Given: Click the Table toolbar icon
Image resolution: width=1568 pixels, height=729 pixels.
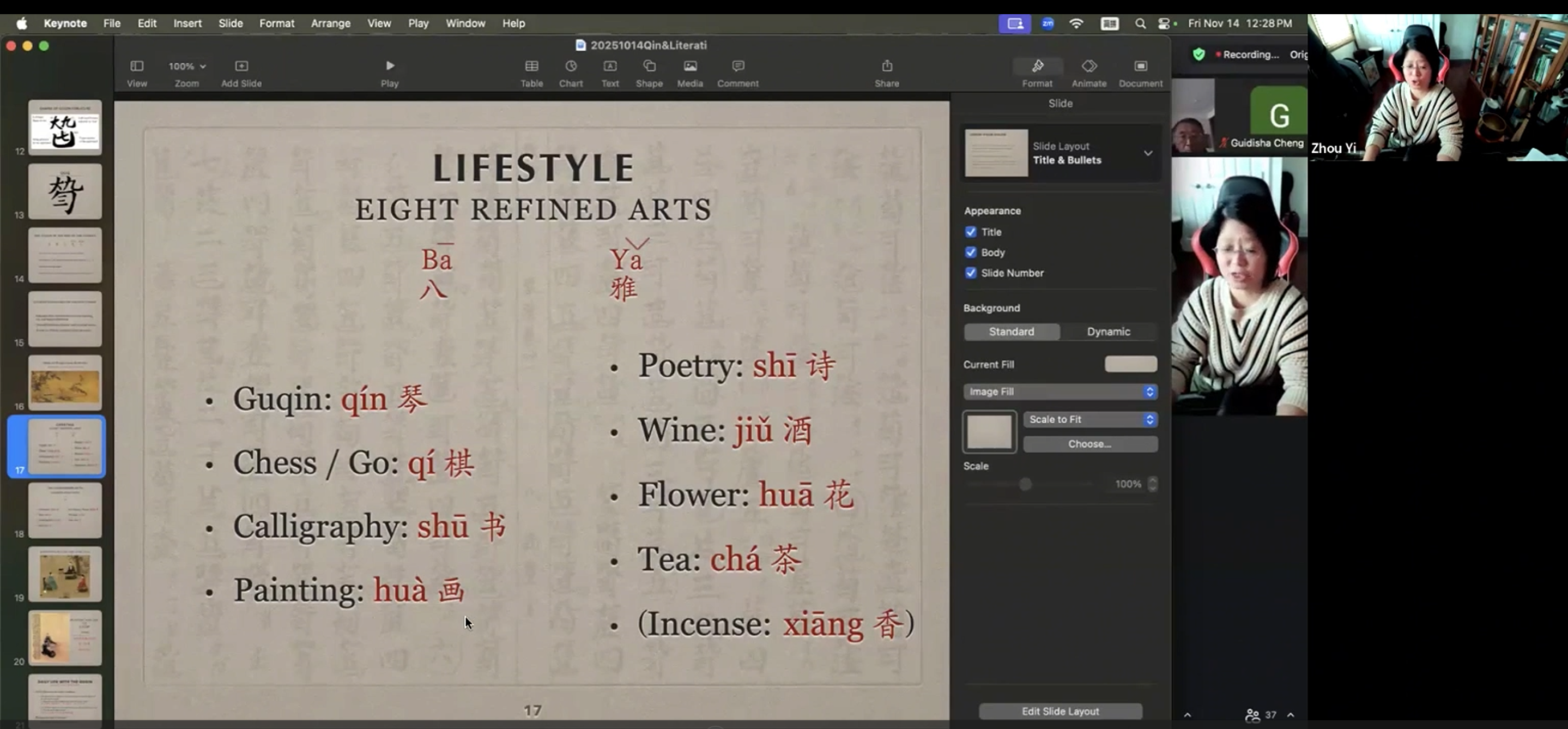Looking at the screenshot, I should [531, 67].
